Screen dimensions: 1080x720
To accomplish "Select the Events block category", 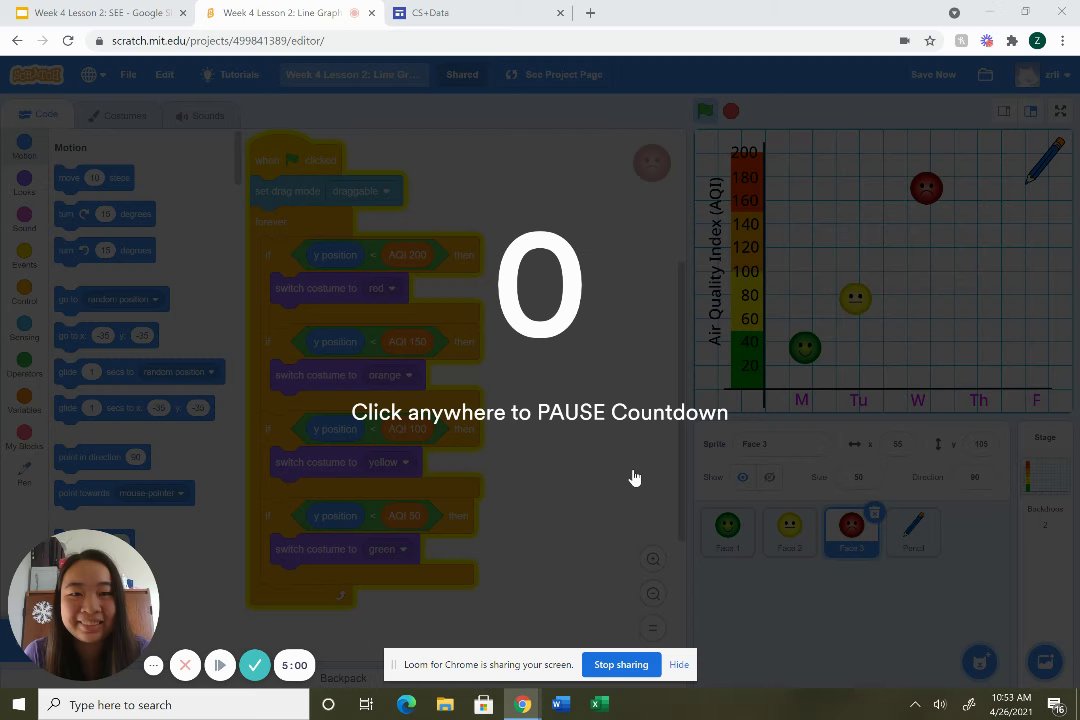I will coord(24,255).
